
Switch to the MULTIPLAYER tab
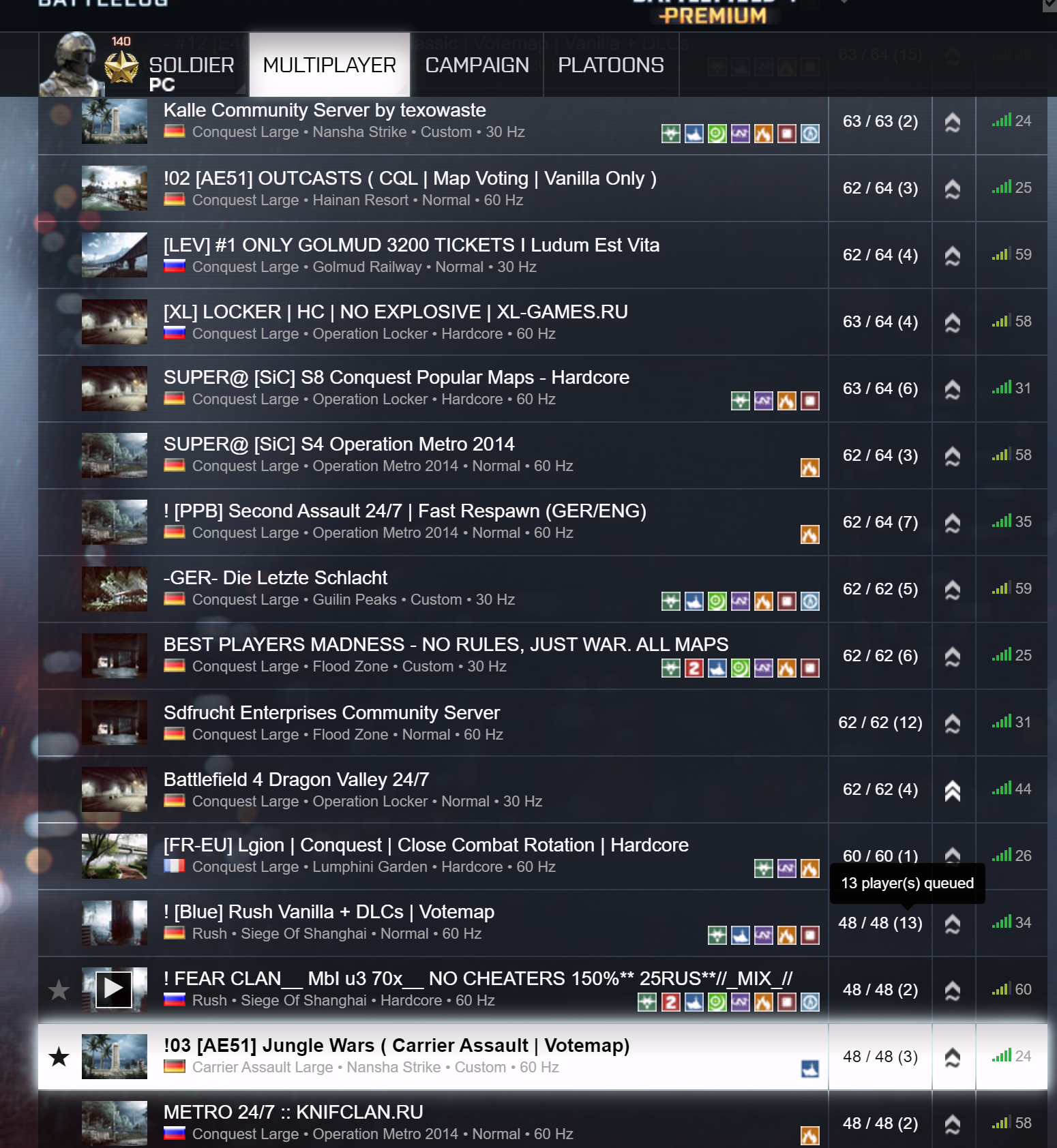point(329,65)
